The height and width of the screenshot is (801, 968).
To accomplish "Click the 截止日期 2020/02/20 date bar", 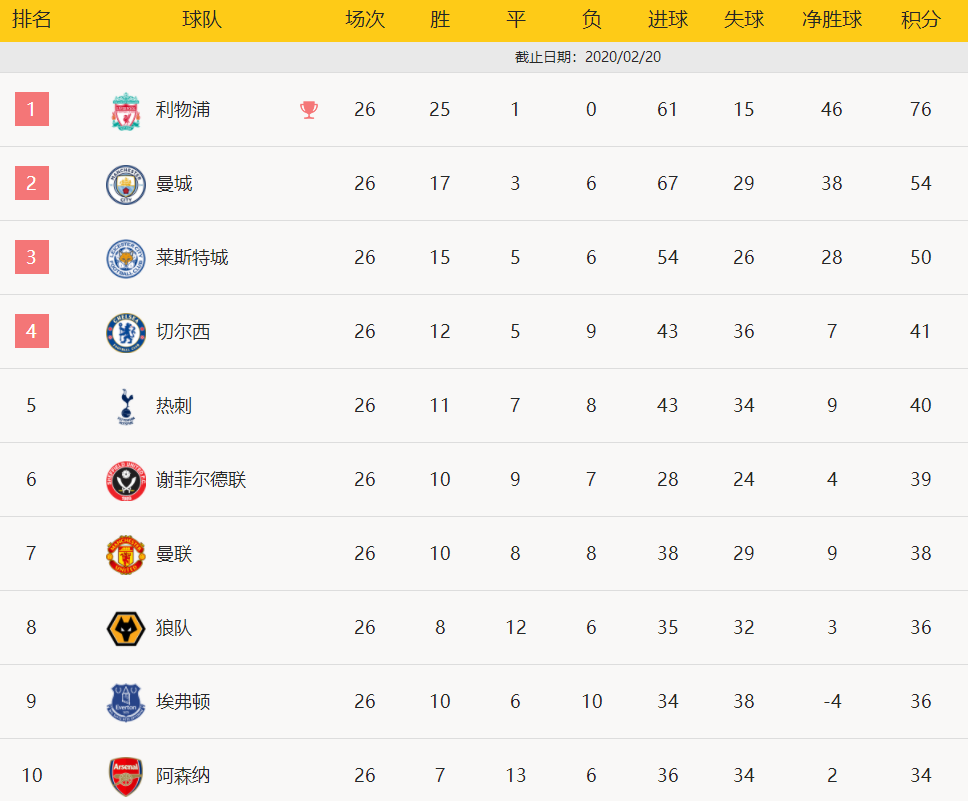I will pyautogui.click(x=484, y=57).
